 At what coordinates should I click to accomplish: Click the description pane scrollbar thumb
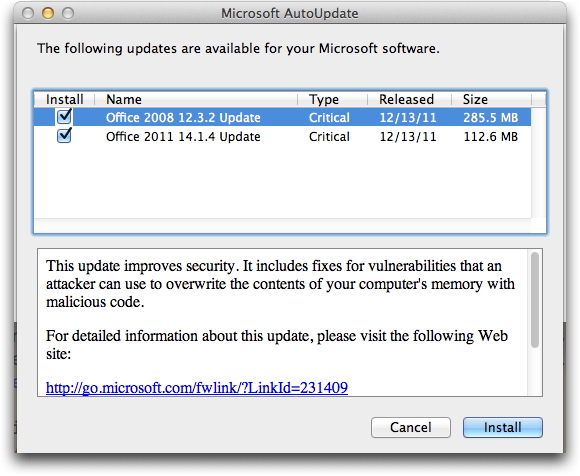[535, 300]
